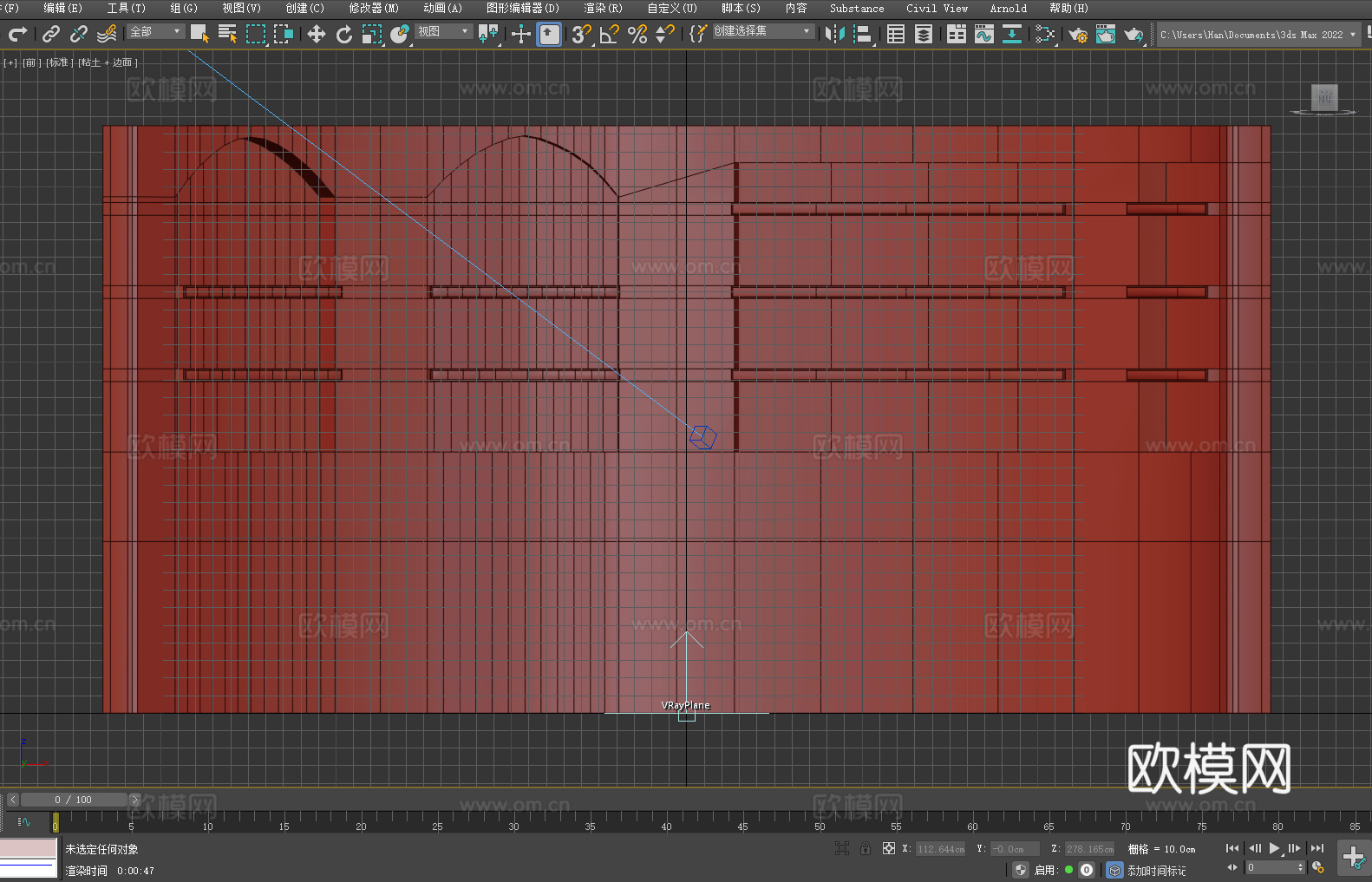Select the Select and Scale tool

coord(372,35)
